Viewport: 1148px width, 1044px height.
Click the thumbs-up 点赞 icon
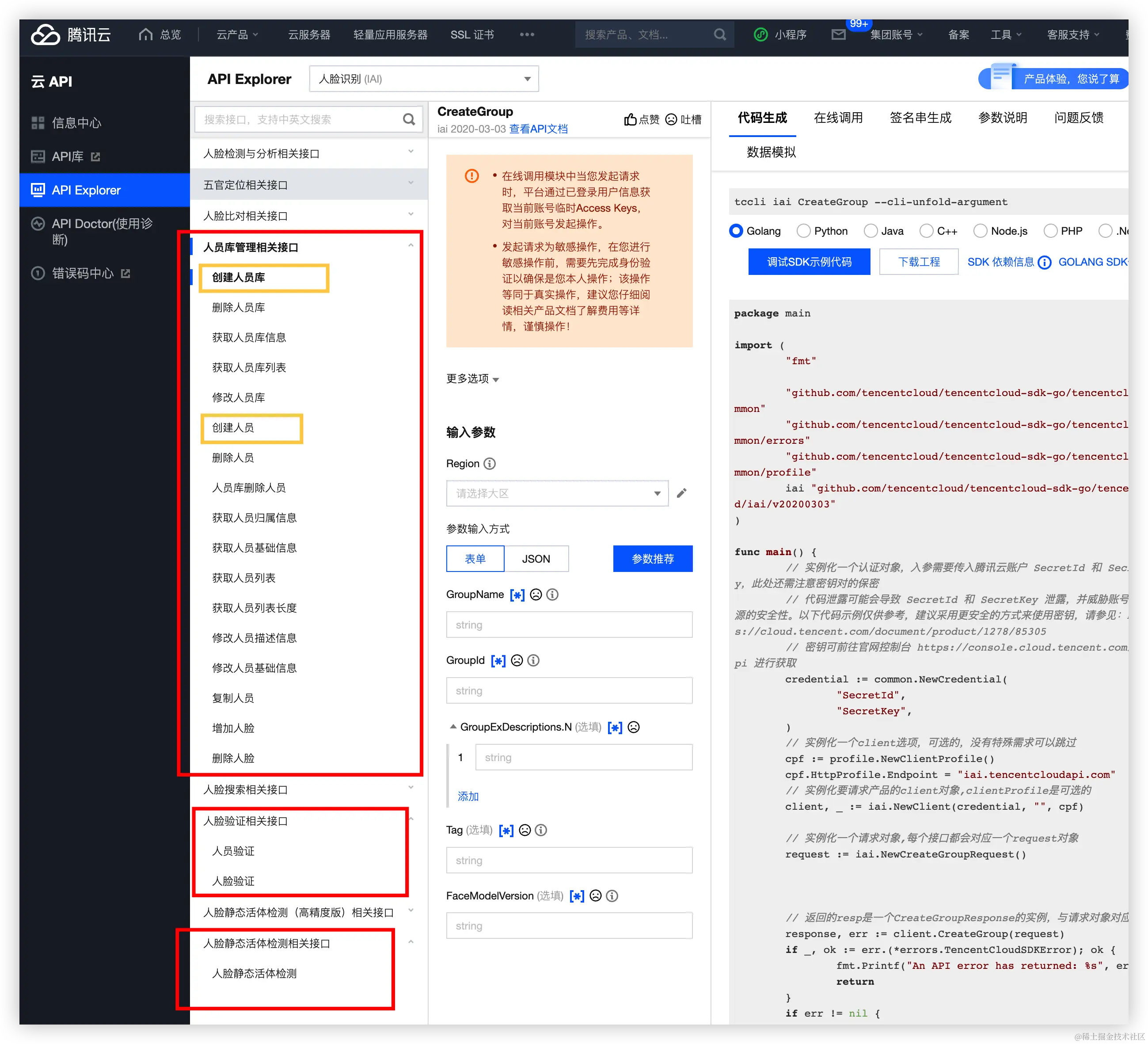[x=630, y=120]
